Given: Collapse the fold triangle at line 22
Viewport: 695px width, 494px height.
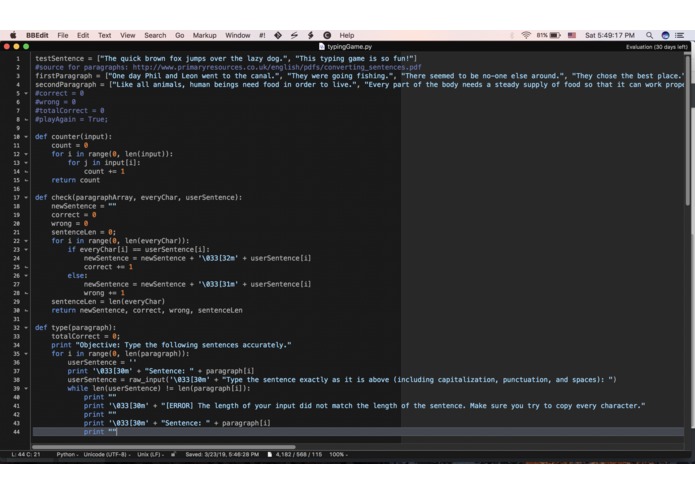Looking at the screenshot, I should click(26, 241).
